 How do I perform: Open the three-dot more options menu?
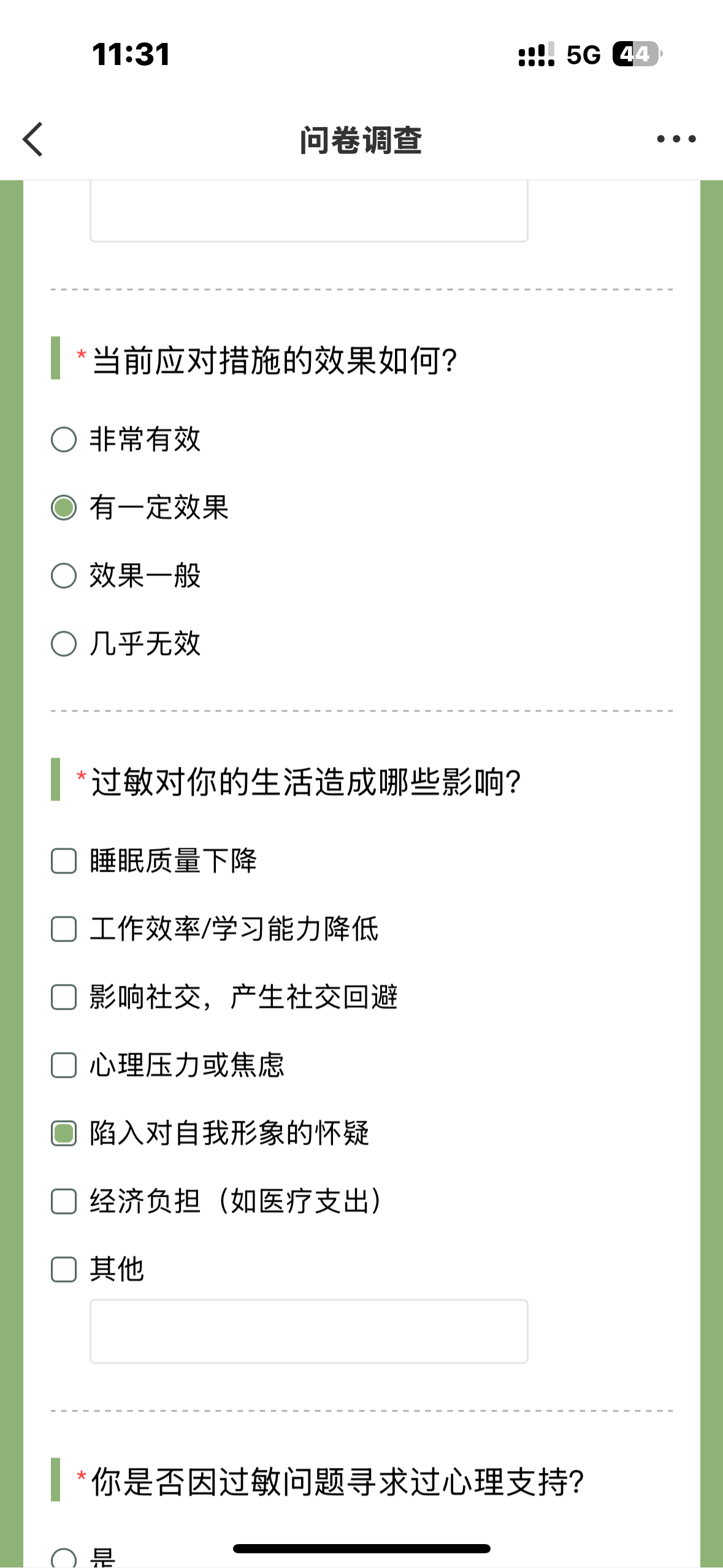click(x=676, y=139)
